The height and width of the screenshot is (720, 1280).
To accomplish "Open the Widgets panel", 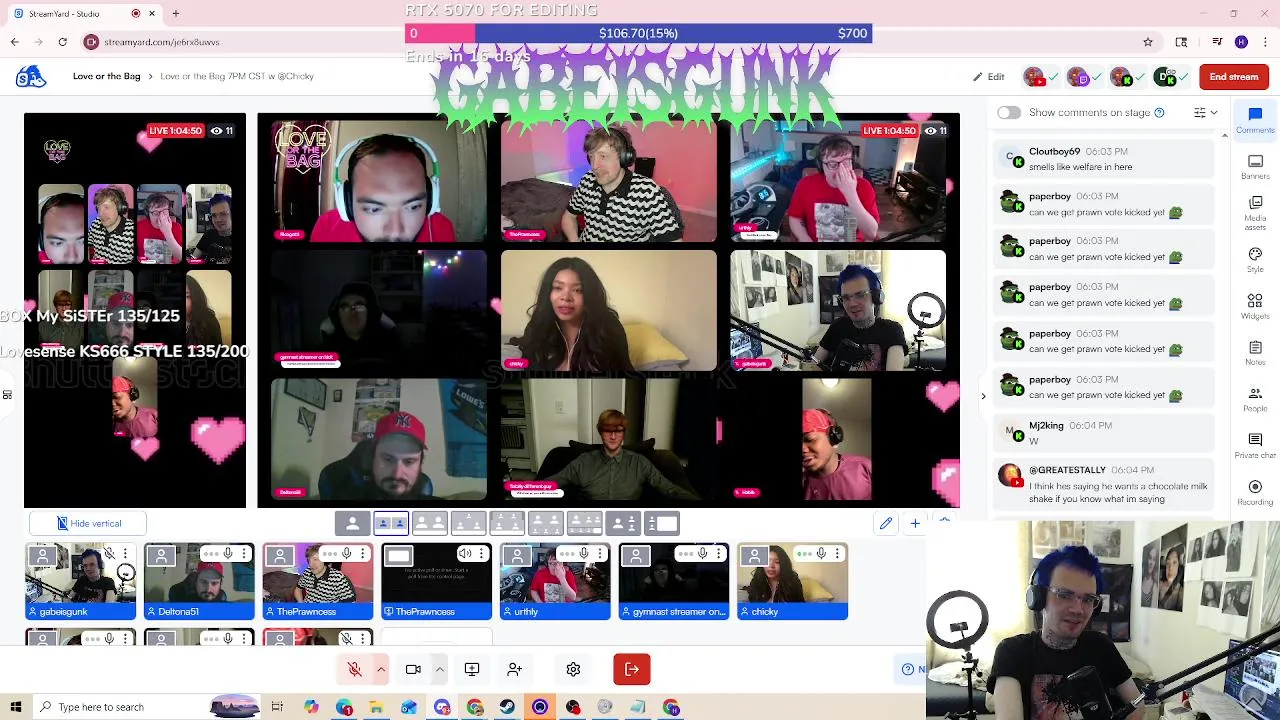I will click(1255, 306).
